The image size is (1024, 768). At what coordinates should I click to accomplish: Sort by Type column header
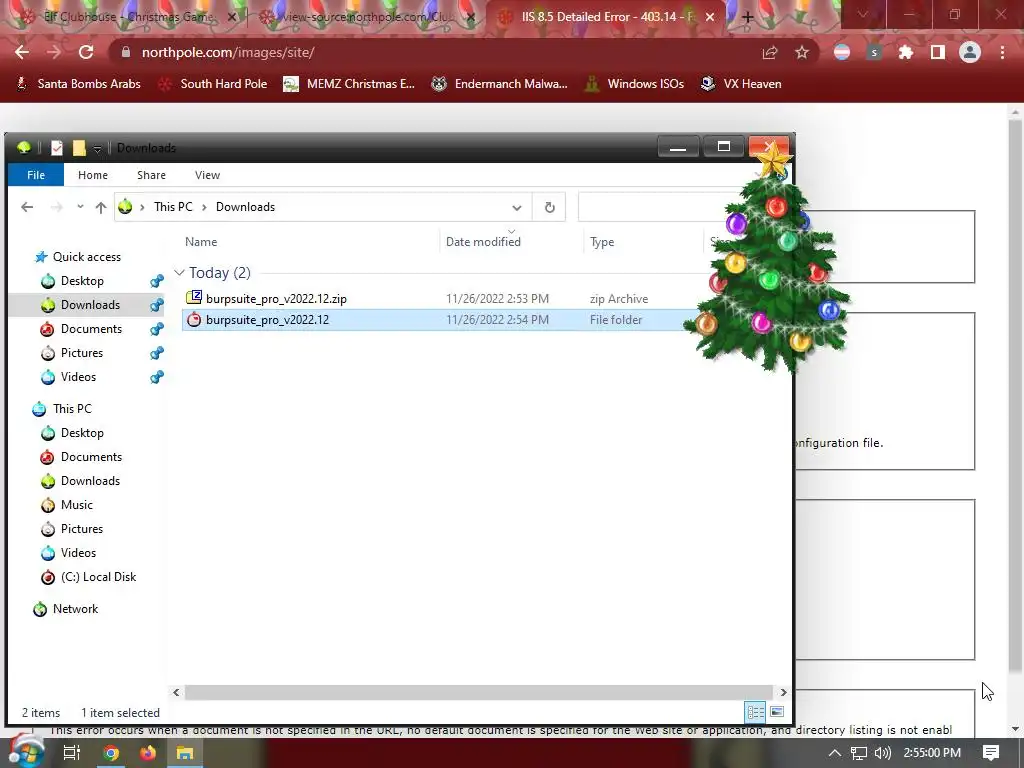pyautogui.click(x=602, y=242)
